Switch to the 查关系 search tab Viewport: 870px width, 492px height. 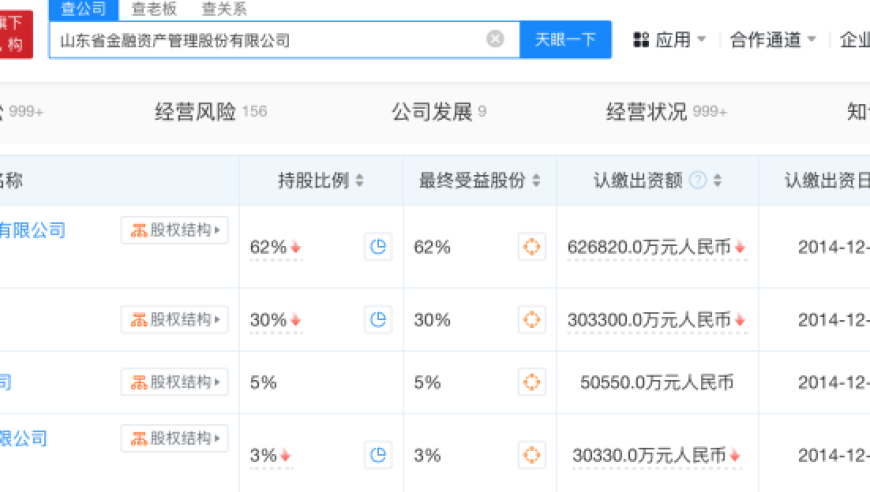coord(223,9)
